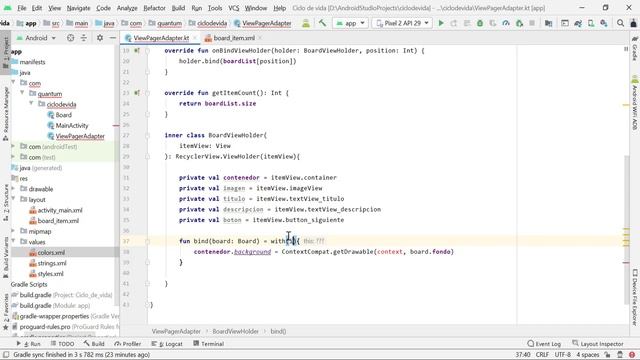
Task: Open the Build menu
Action: 178,8
